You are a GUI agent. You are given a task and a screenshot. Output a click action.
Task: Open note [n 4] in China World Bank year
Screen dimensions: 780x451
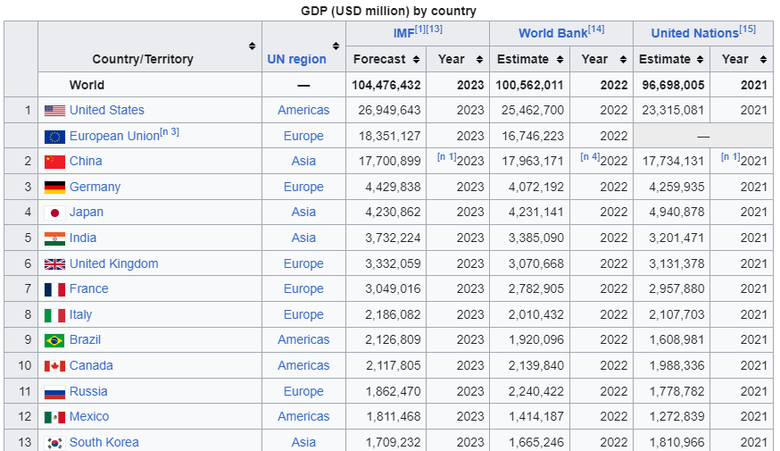pos(590,157)
